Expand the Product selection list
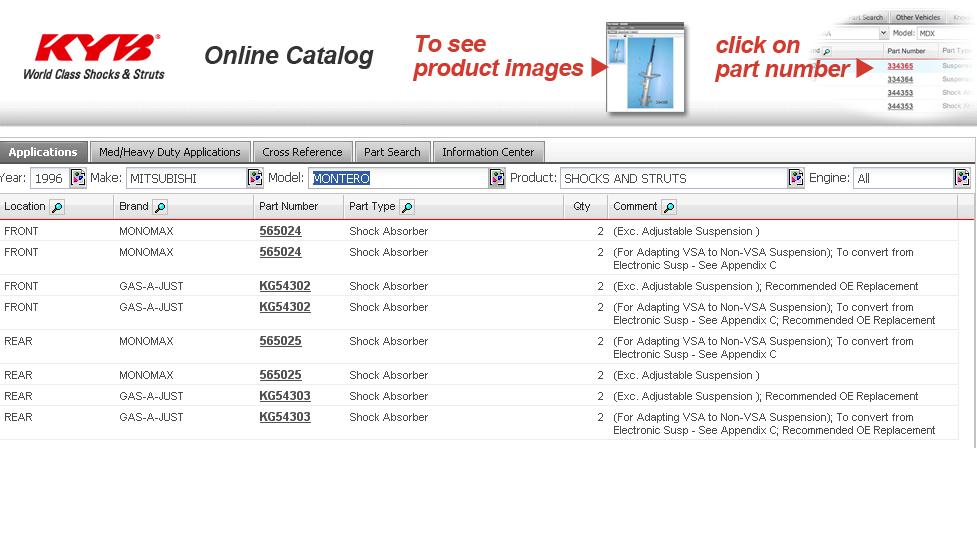The image size is (977, 540). (796, 178)
